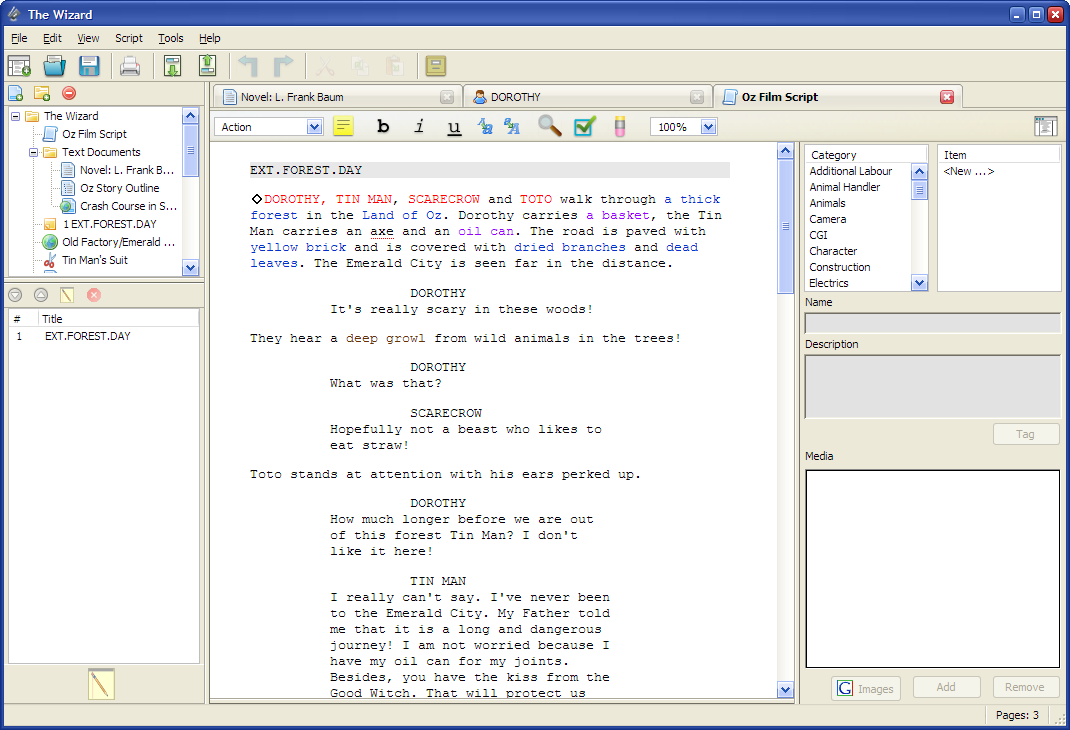Open the magnifying glass search tool
This screenshot has height=730, width=1070.
tap(549, 126)
